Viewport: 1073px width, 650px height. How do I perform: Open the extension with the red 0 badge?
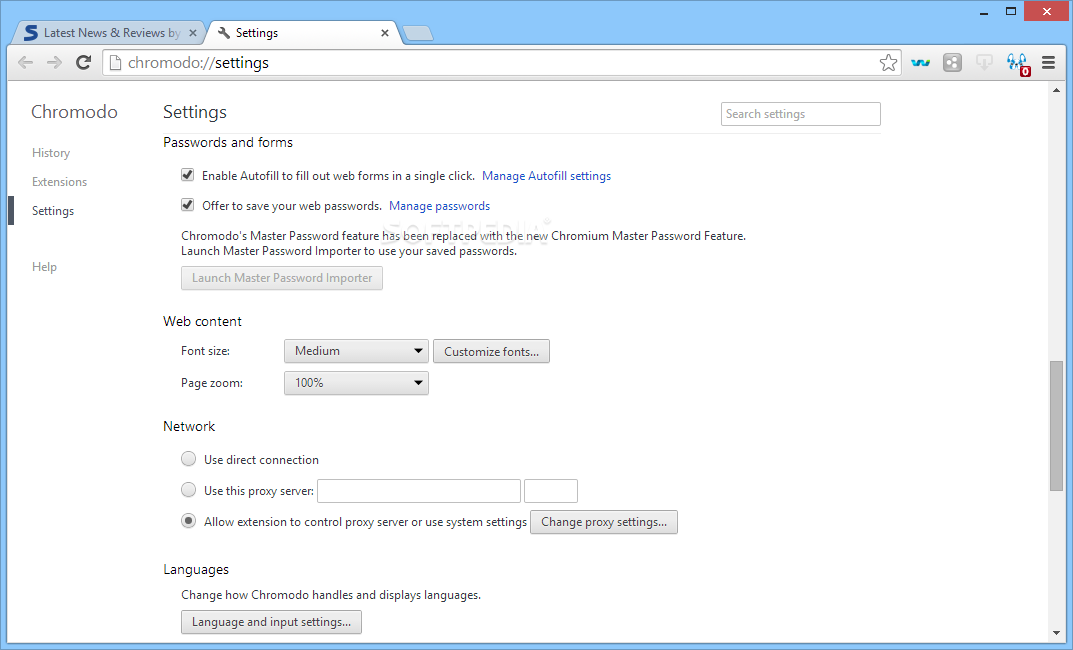[1018, 64]
